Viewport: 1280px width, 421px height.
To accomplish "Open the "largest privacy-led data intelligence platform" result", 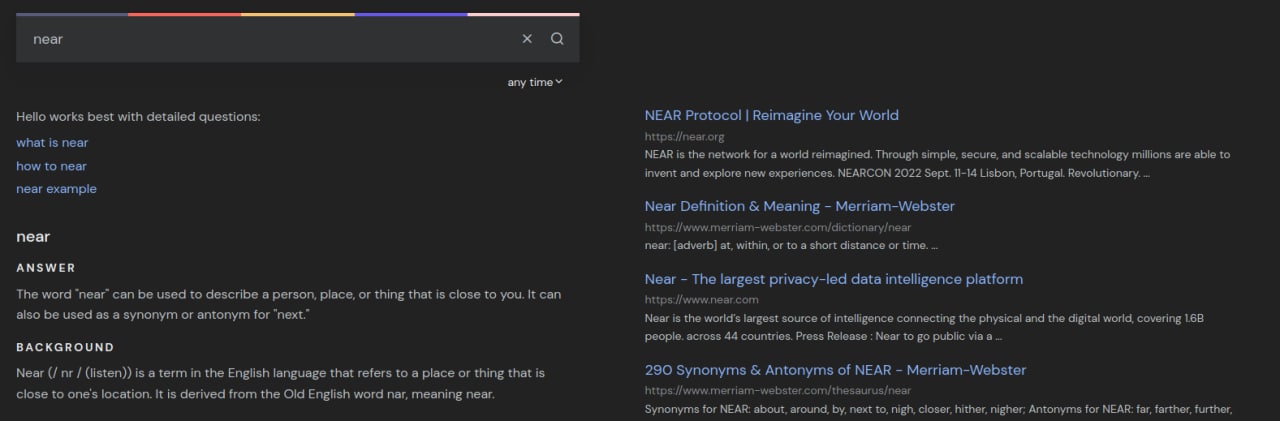I will pos(833,279).
